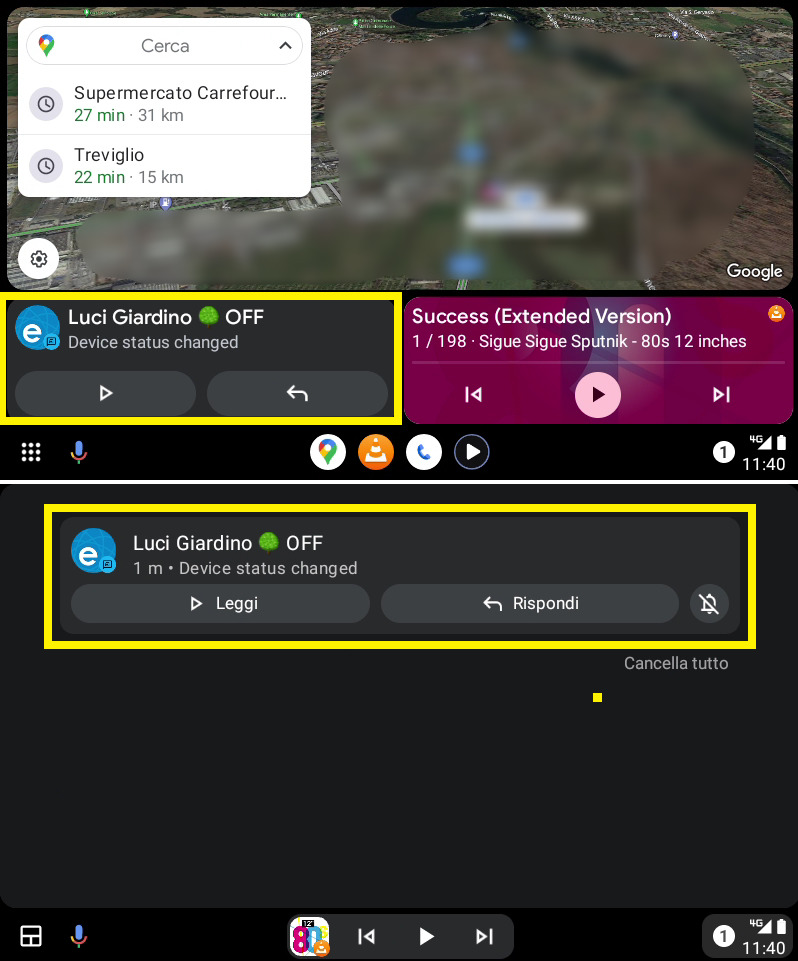Screen dimensions: 798x961
Task: Collapse the Cerca search suggestions chevron
Action: click(285, 45)
